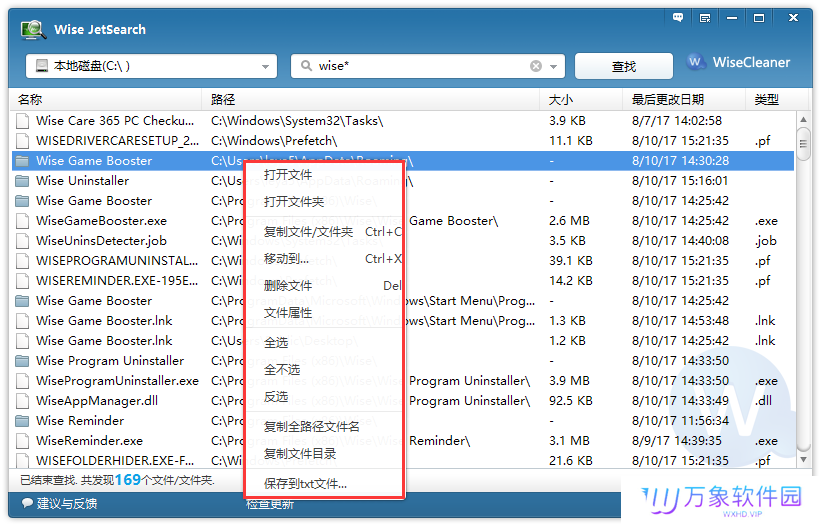821x526 pixels.
Task: Click the 8/9/17 14:39:35 date cell
Action: 676,441
